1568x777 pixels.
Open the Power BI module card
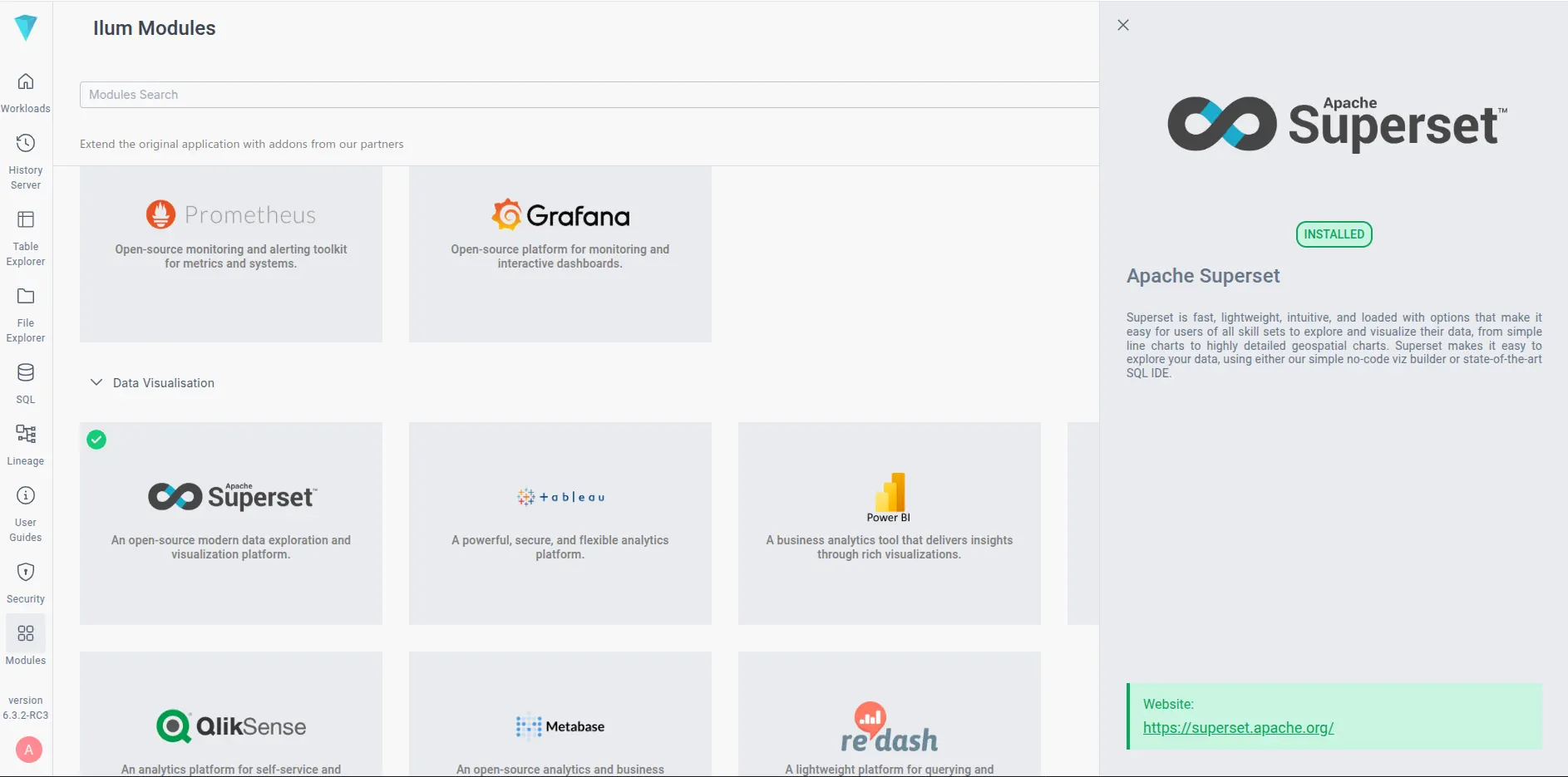tap(889, 524)
